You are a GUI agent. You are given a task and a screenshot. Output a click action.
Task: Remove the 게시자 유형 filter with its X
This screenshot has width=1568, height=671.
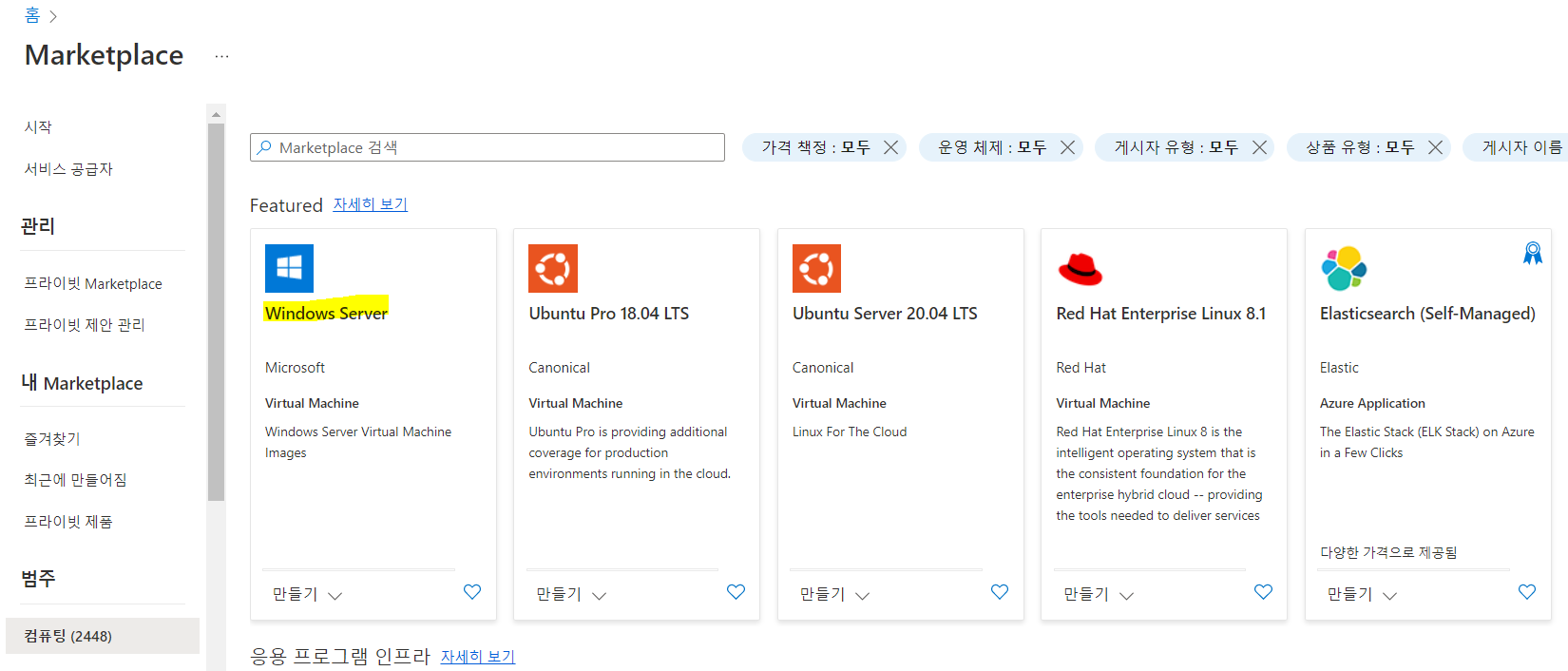[x=1259, y=147]
